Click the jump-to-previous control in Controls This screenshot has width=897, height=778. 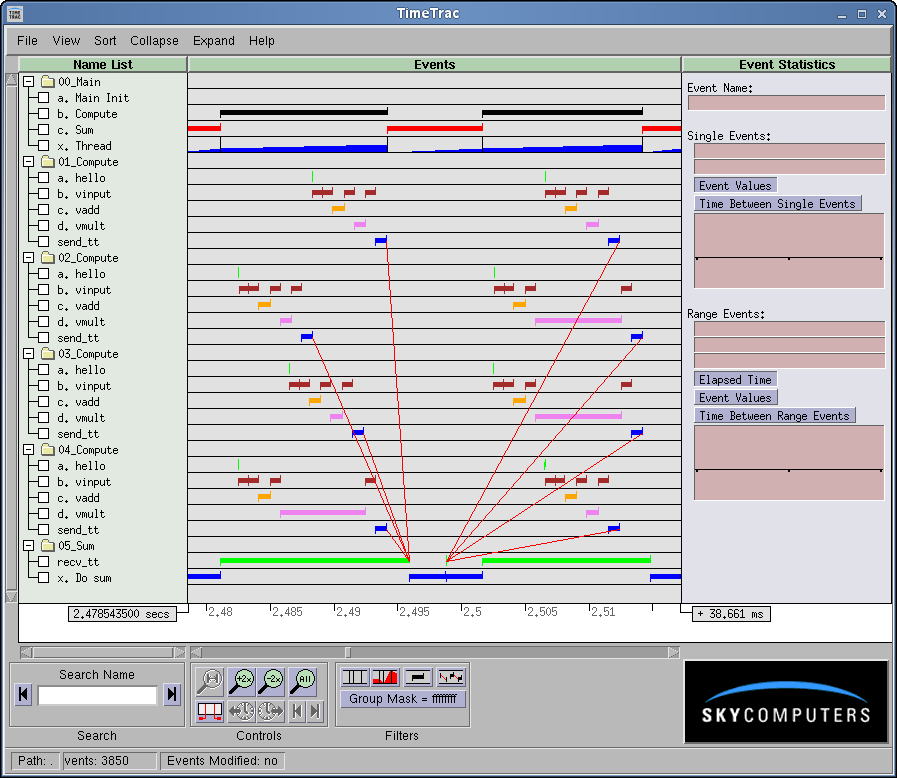pyautogui.click(x=296, y=711)
